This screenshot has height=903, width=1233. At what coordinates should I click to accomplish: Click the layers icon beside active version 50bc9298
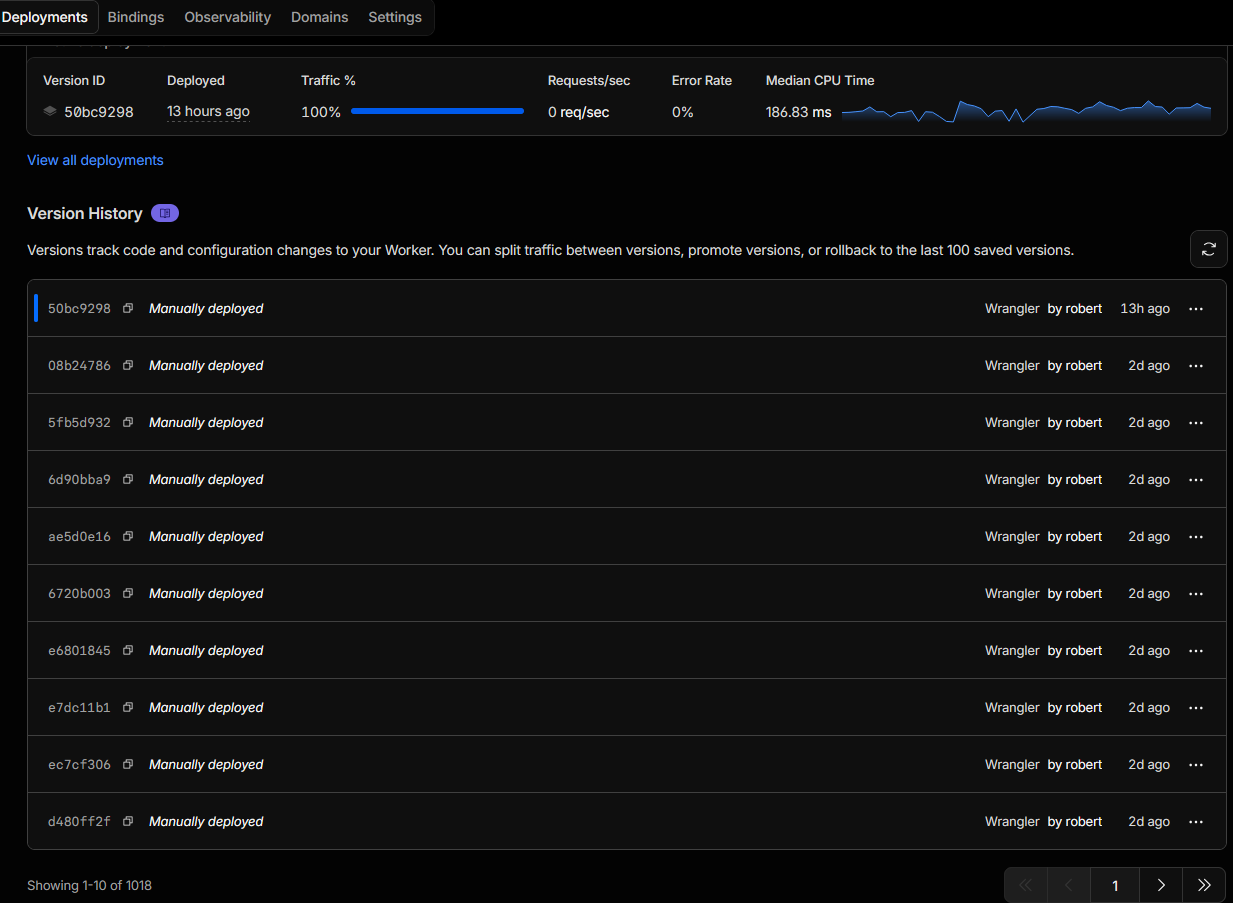coord(50,112)
